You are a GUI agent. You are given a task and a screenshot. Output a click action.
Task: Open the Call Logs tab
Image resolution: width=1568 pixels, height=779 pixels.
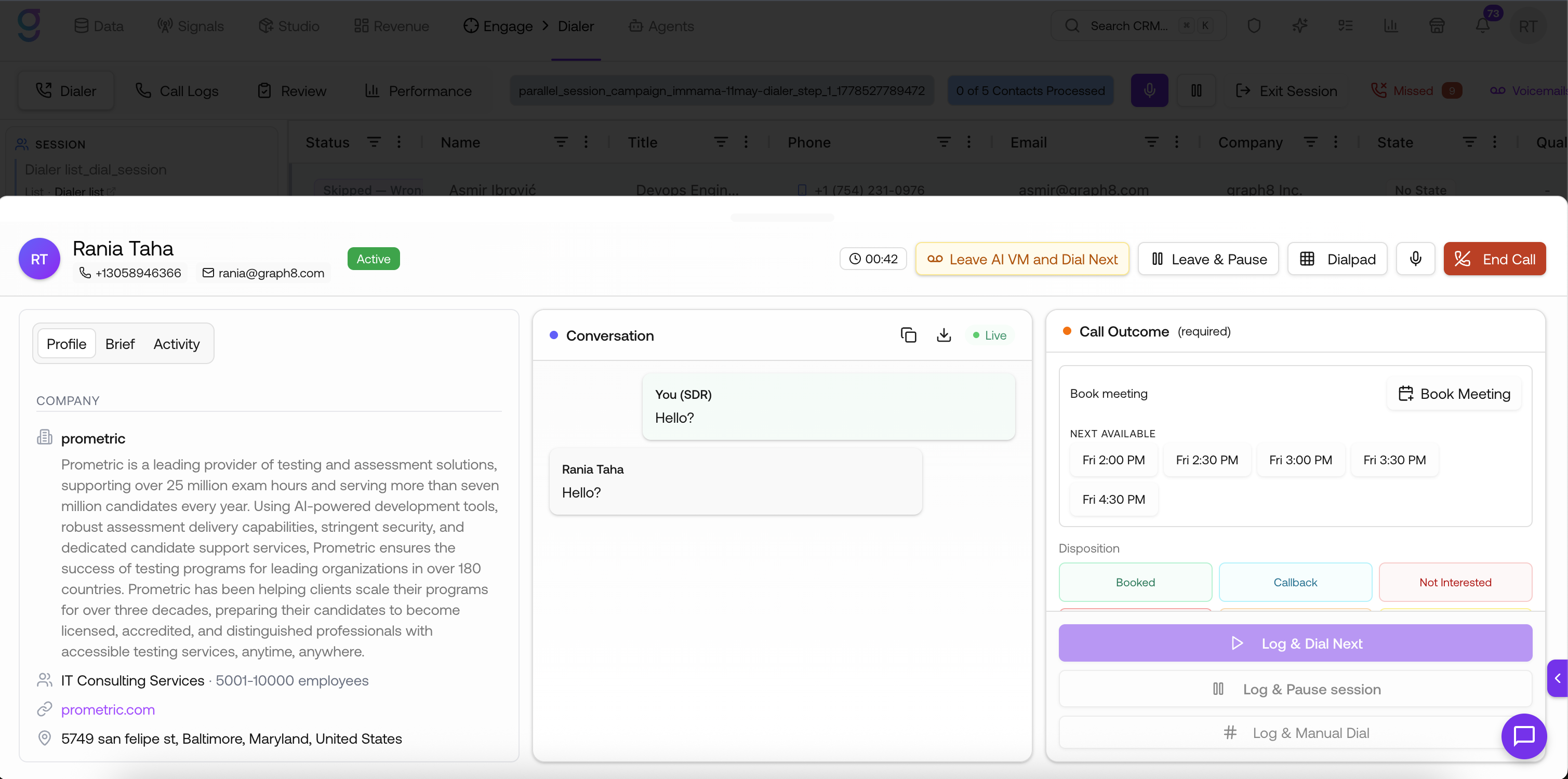(x=177, y=91)
